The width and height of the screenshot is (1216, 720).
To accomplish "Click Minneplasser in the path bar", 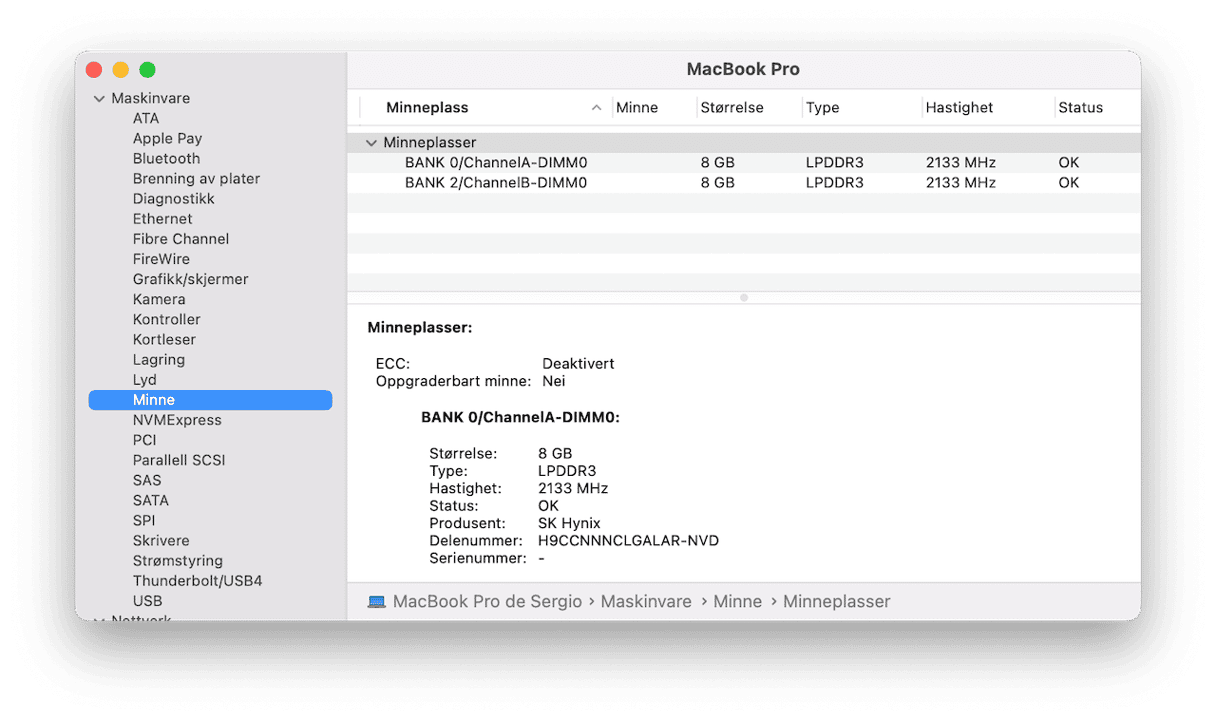I will [x=836, y=602].
